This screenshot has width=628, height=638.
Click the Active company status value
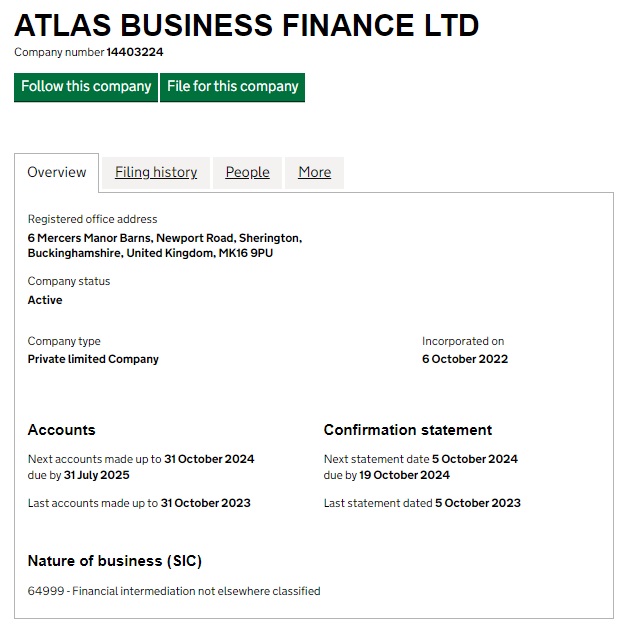(x=45, y=300)
